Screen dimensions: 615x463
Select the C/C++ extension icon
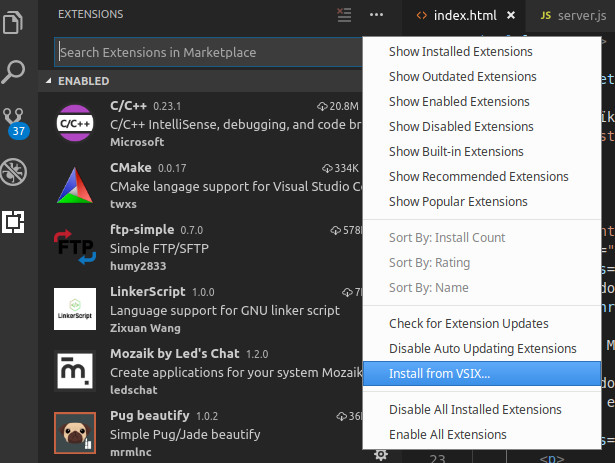(75, 122)
